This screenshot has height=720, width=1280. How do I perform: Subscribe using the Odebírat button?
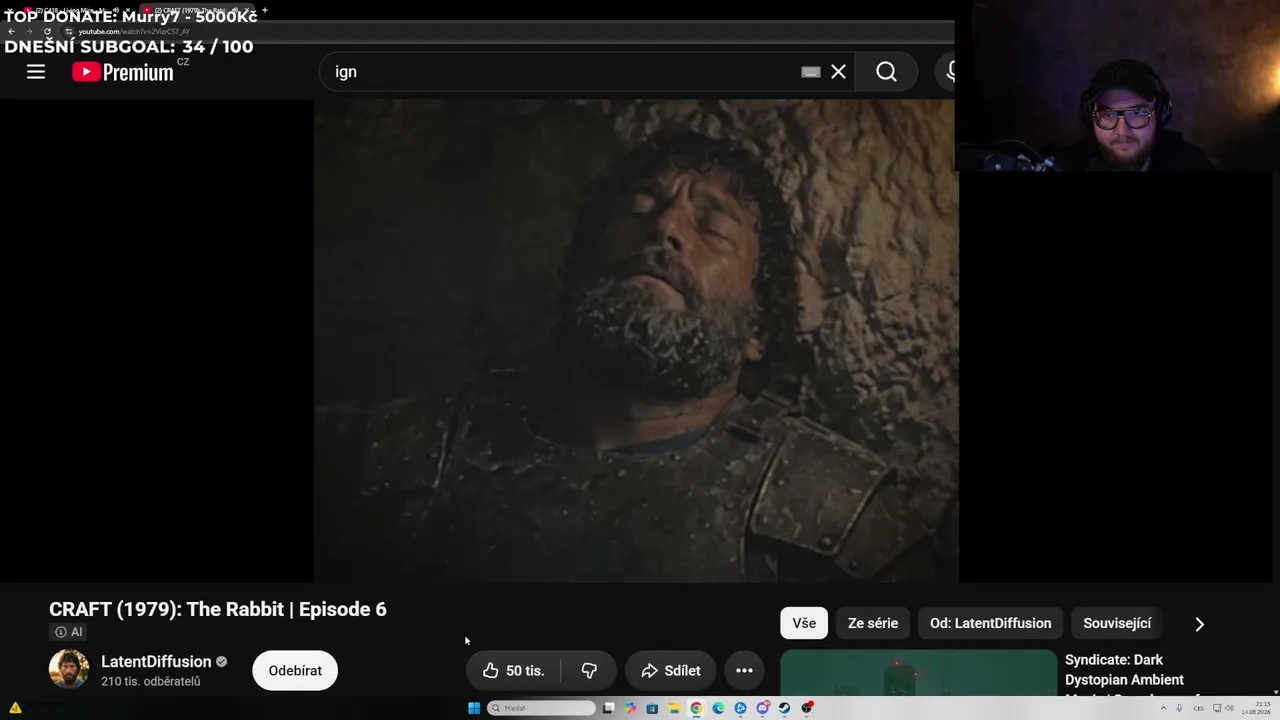(x=295, y=670)
